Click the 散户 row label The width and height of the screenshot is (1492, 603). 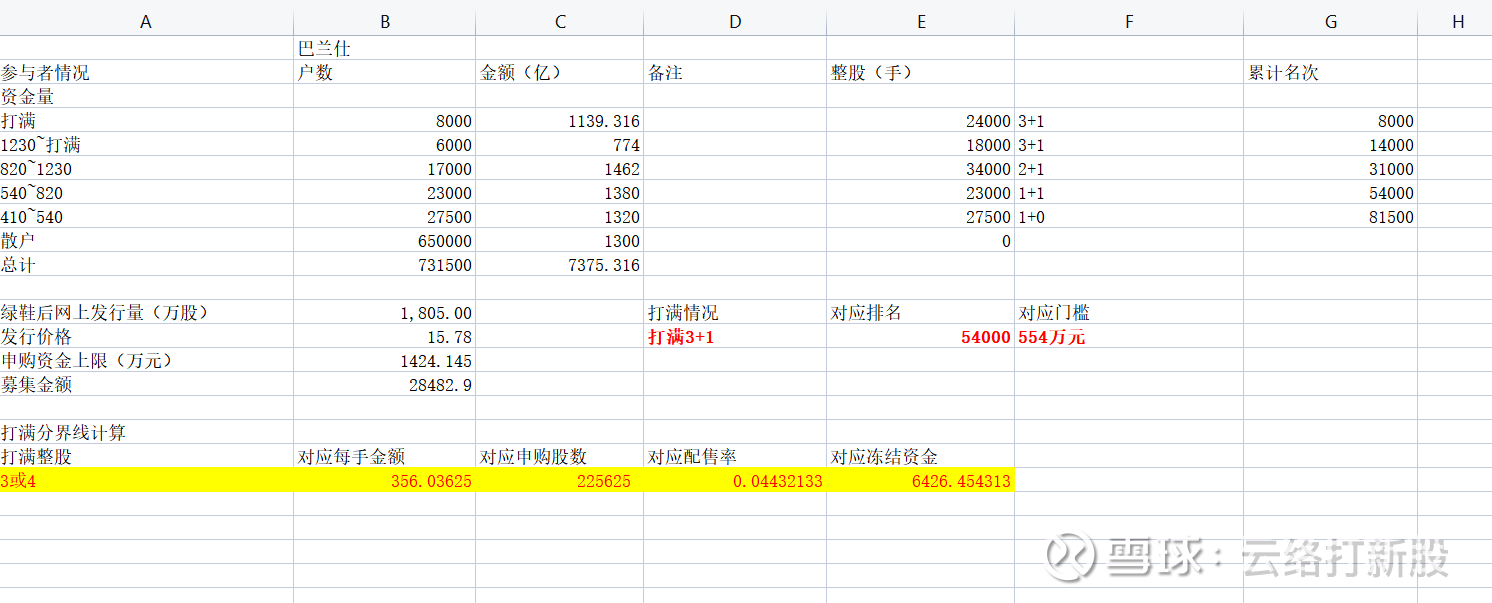coord(146,240)
